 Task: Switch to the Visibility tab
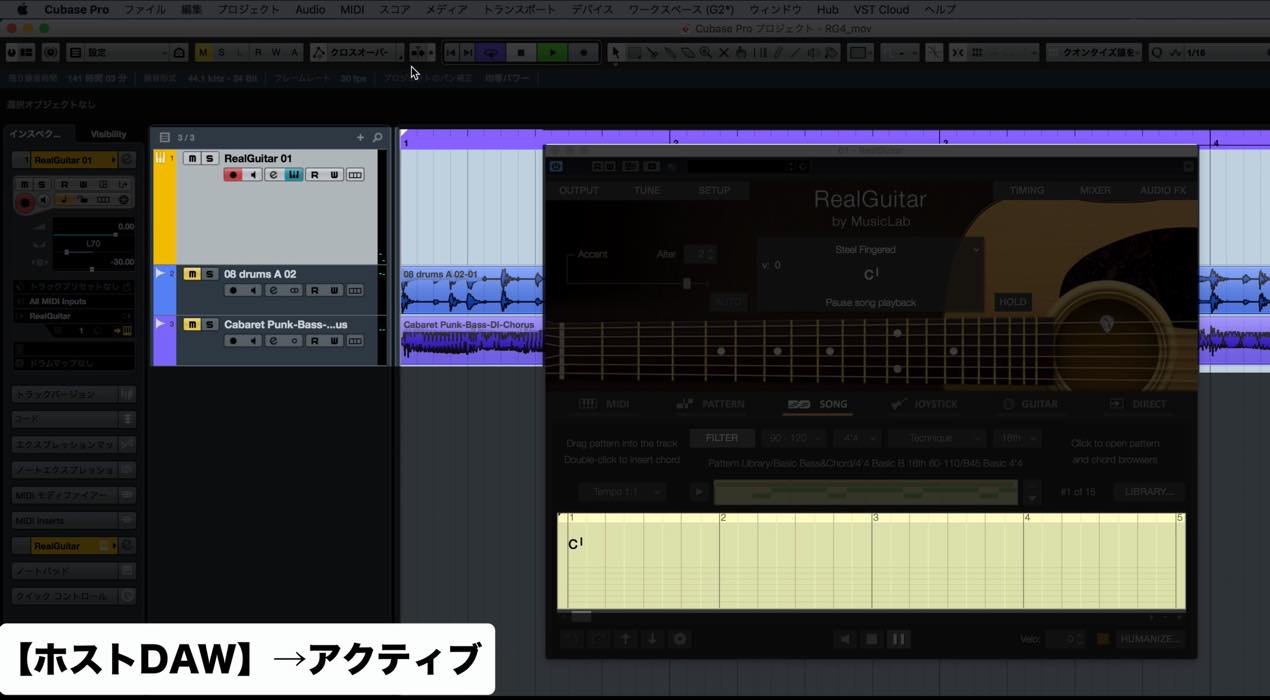109,134
